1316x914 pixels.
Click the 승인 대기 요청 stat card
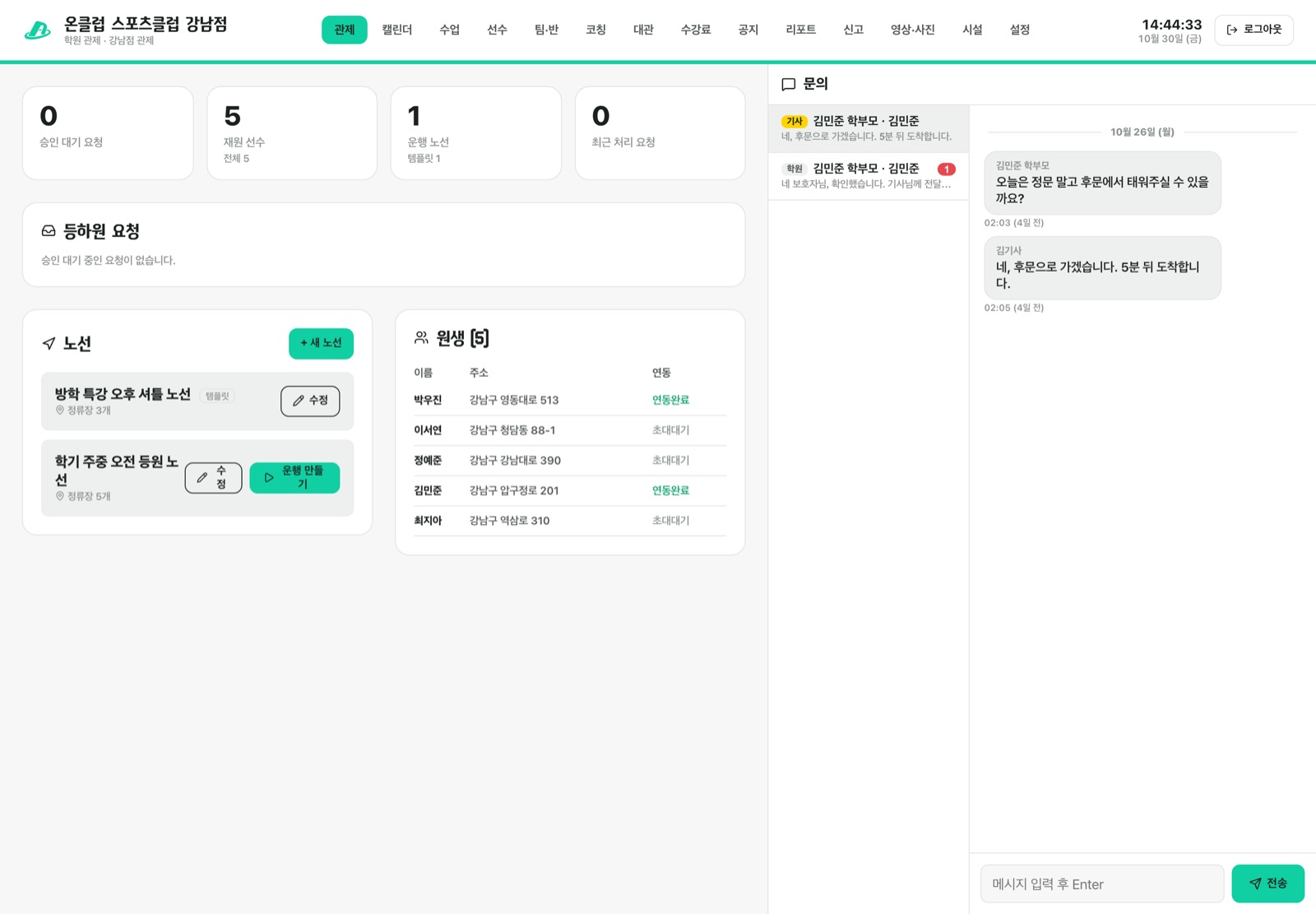[108, 133]
